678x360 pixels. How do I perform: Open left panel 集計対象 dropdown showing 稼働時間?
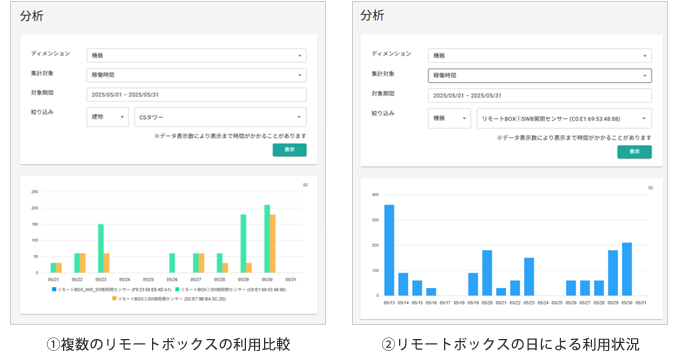pyautogui.click(x=196, y=75)
